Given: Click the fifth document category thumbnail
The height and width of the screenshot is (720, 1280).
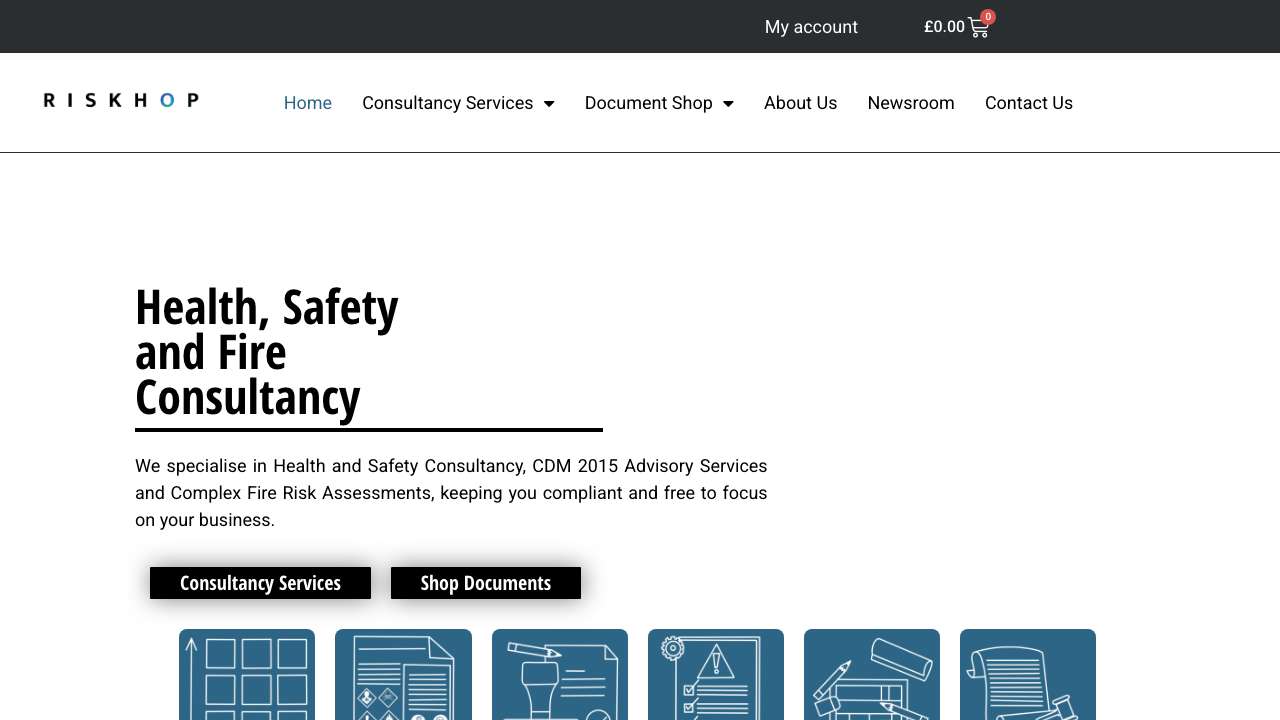Looking at the screenshot, I should [872, 680].
